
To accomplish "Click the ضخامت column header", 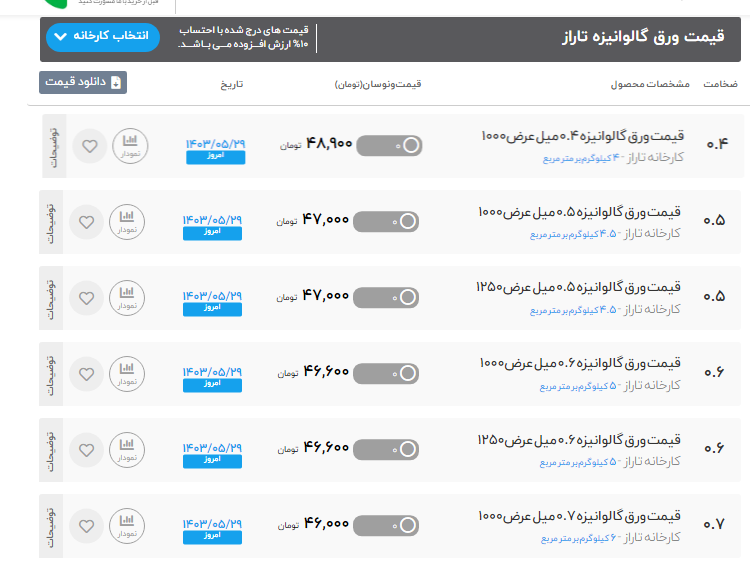I will tap(720, 84).
